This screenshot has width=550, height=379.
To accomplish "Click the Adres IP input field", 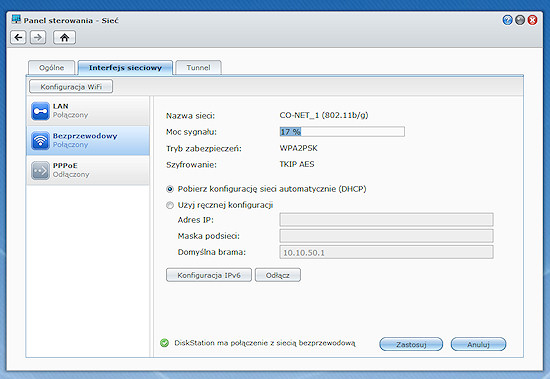I will [x=386, y=220].
